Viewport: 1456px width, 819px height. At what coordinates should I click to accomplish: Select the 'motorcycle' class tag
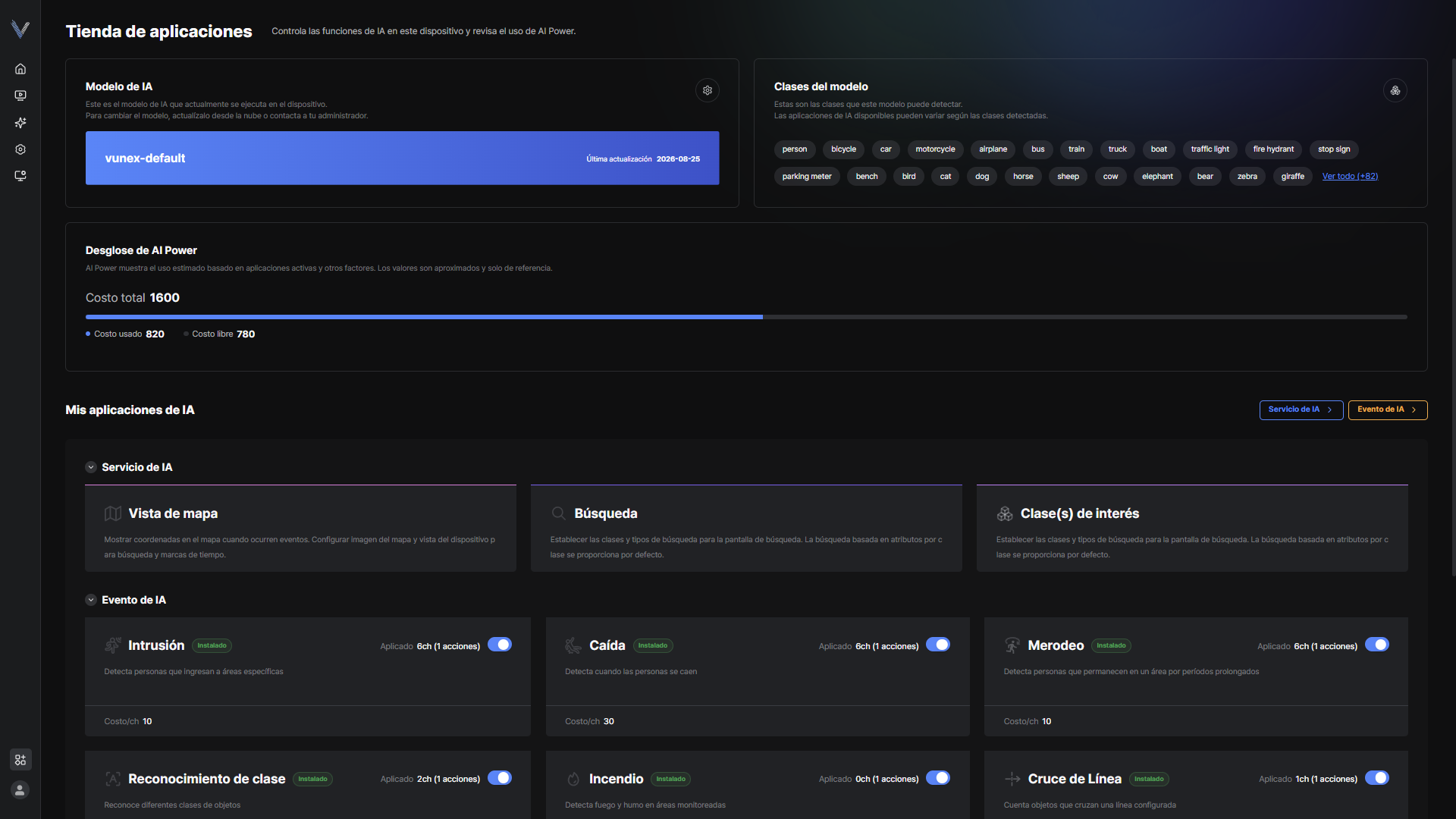[x=935, y=149]
